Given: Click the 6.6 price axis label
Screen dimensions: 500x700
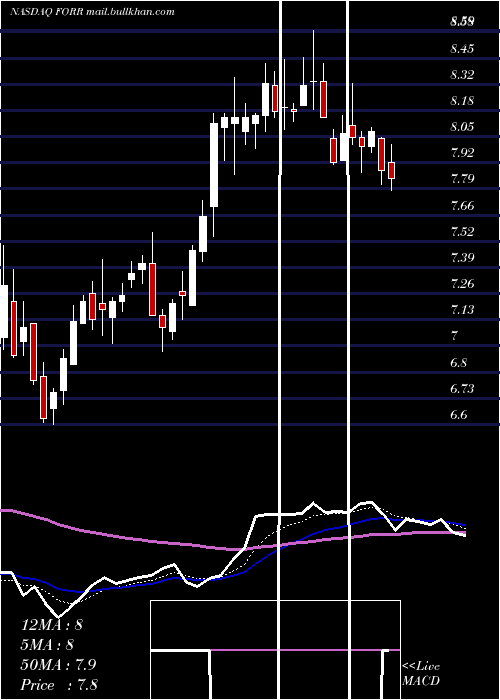Looking at the screenshot, I should click(458, 415).
